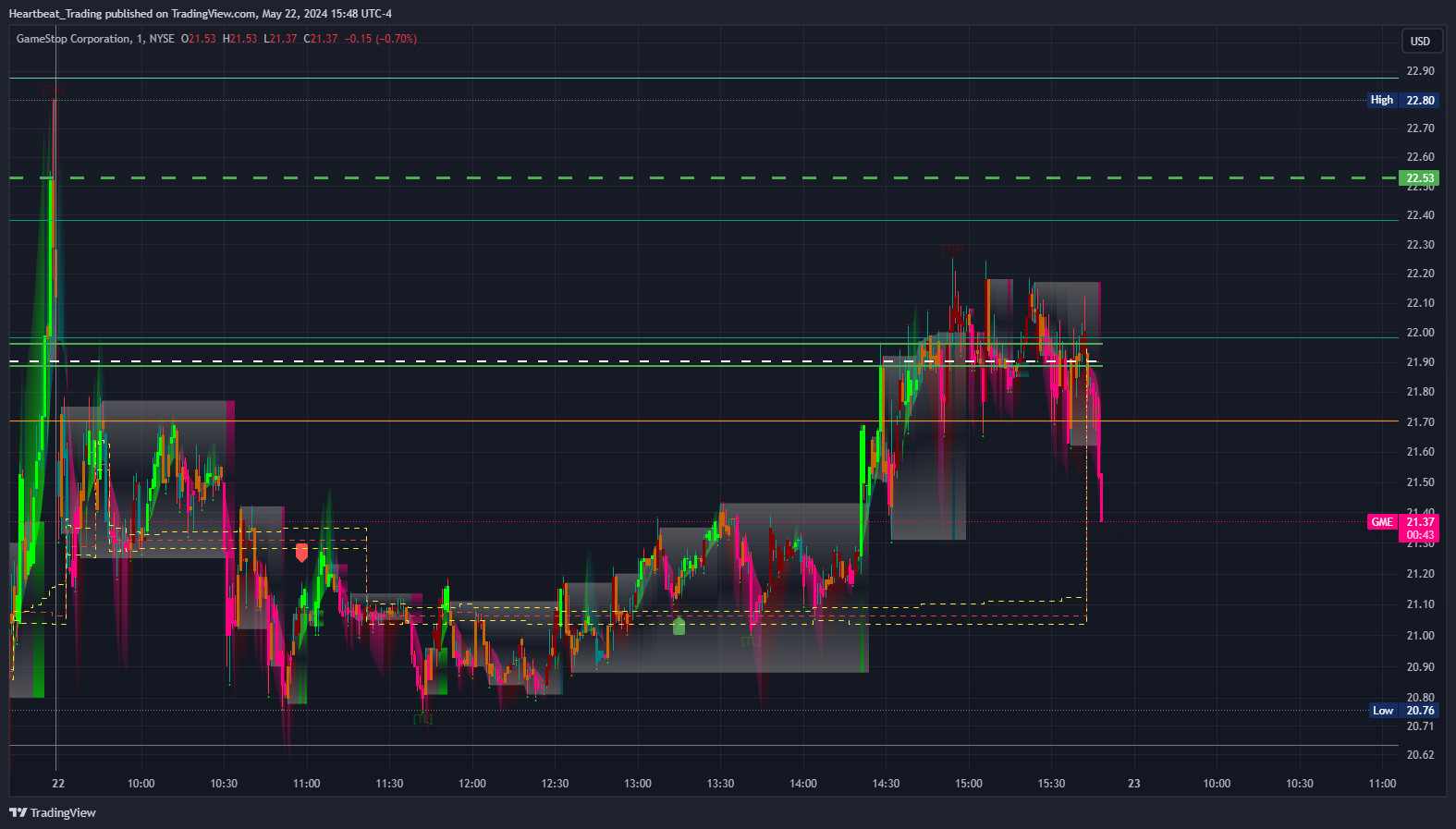Viewport: 1456px width, 829px height.
Task: Select the red down-arrow signal marker
Action: tap(301, 553)
